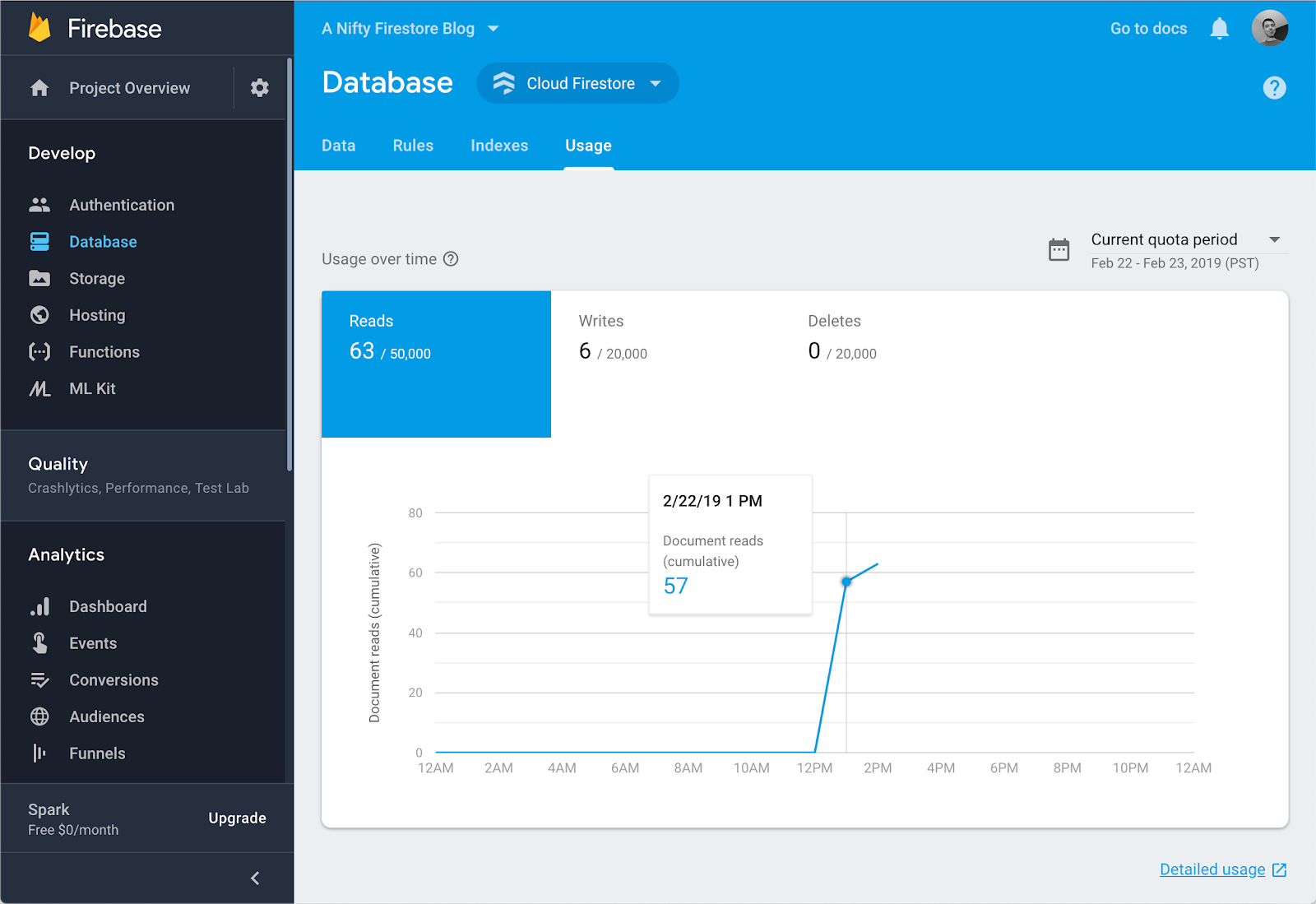Click the Usage over time label
This screenshot has height=904, width=1316.
[x=379, y=259]
